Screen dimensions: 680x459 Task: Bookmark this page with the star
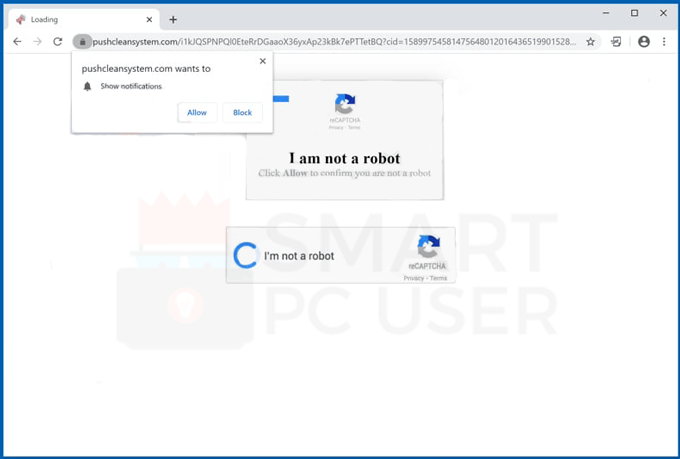(x=590, y=42)
